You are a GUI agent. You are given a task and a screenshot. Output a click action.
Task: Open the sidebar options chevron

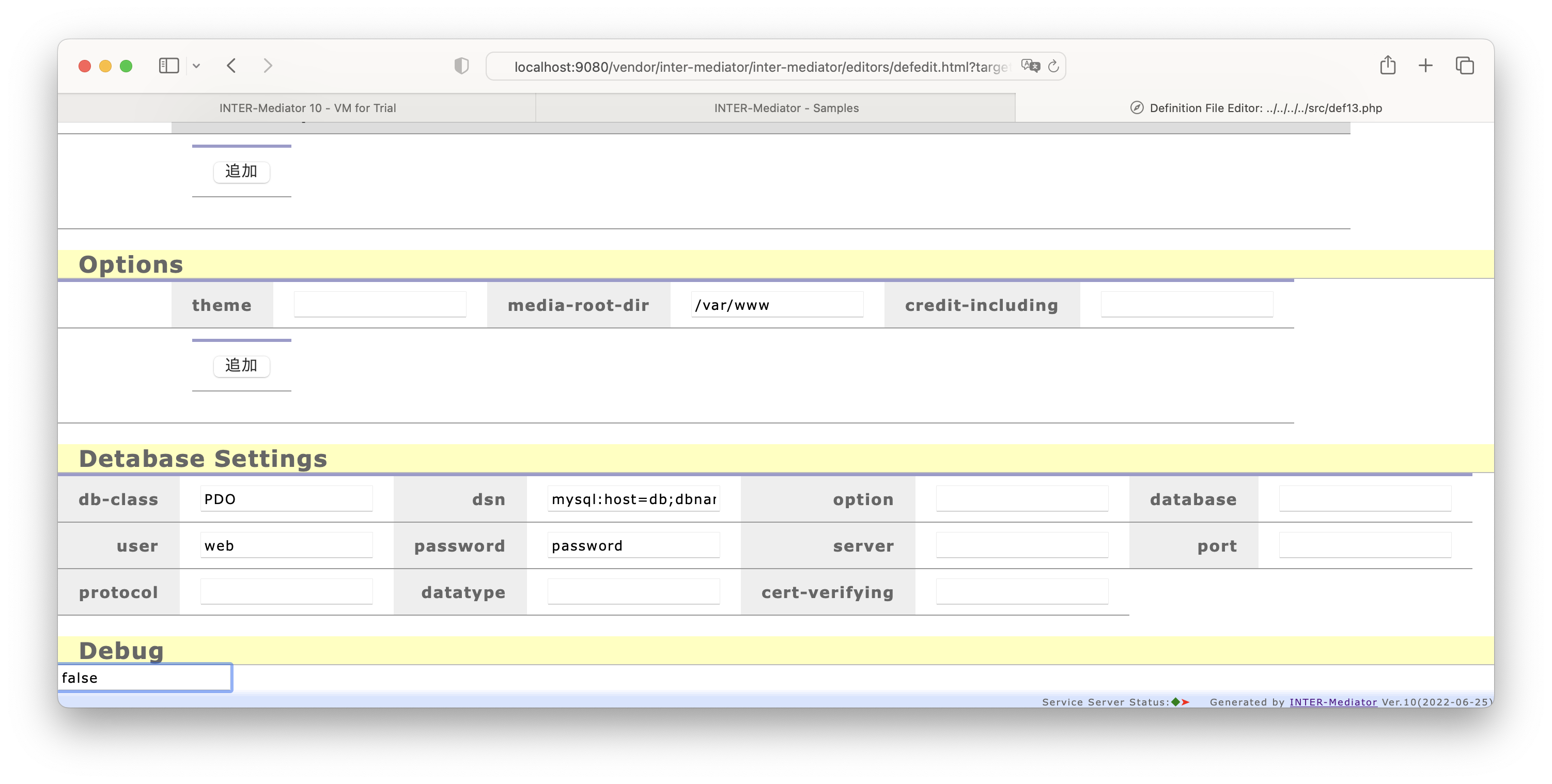point(196,66)
